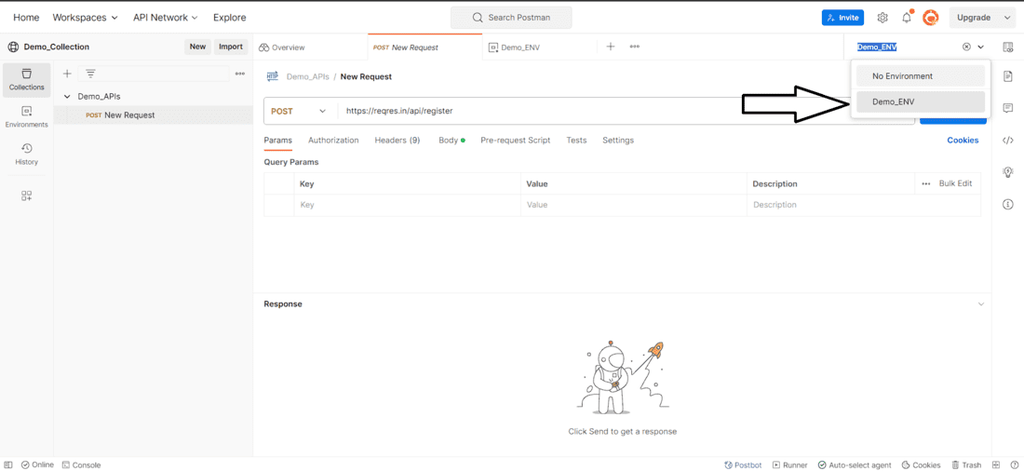The image size is (1024, 471).
Task: Collapse the Response panel chevron
Action: tap(980, 304)
